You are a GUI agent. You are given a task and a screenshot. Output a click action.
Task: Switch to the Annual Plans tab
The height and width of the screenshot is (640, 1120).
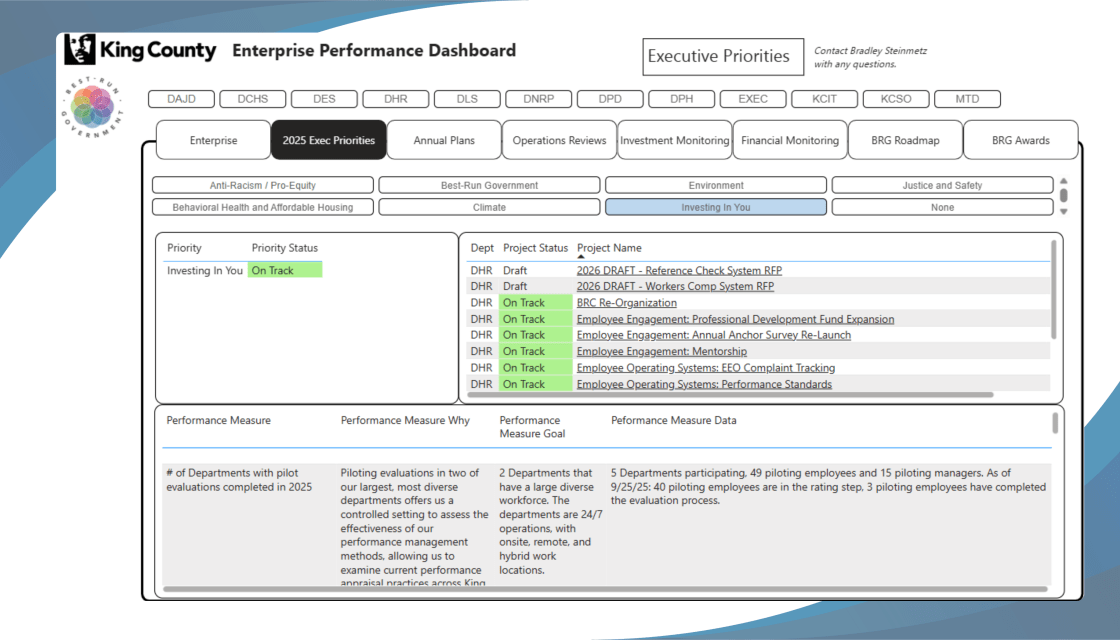pos(444,140)
